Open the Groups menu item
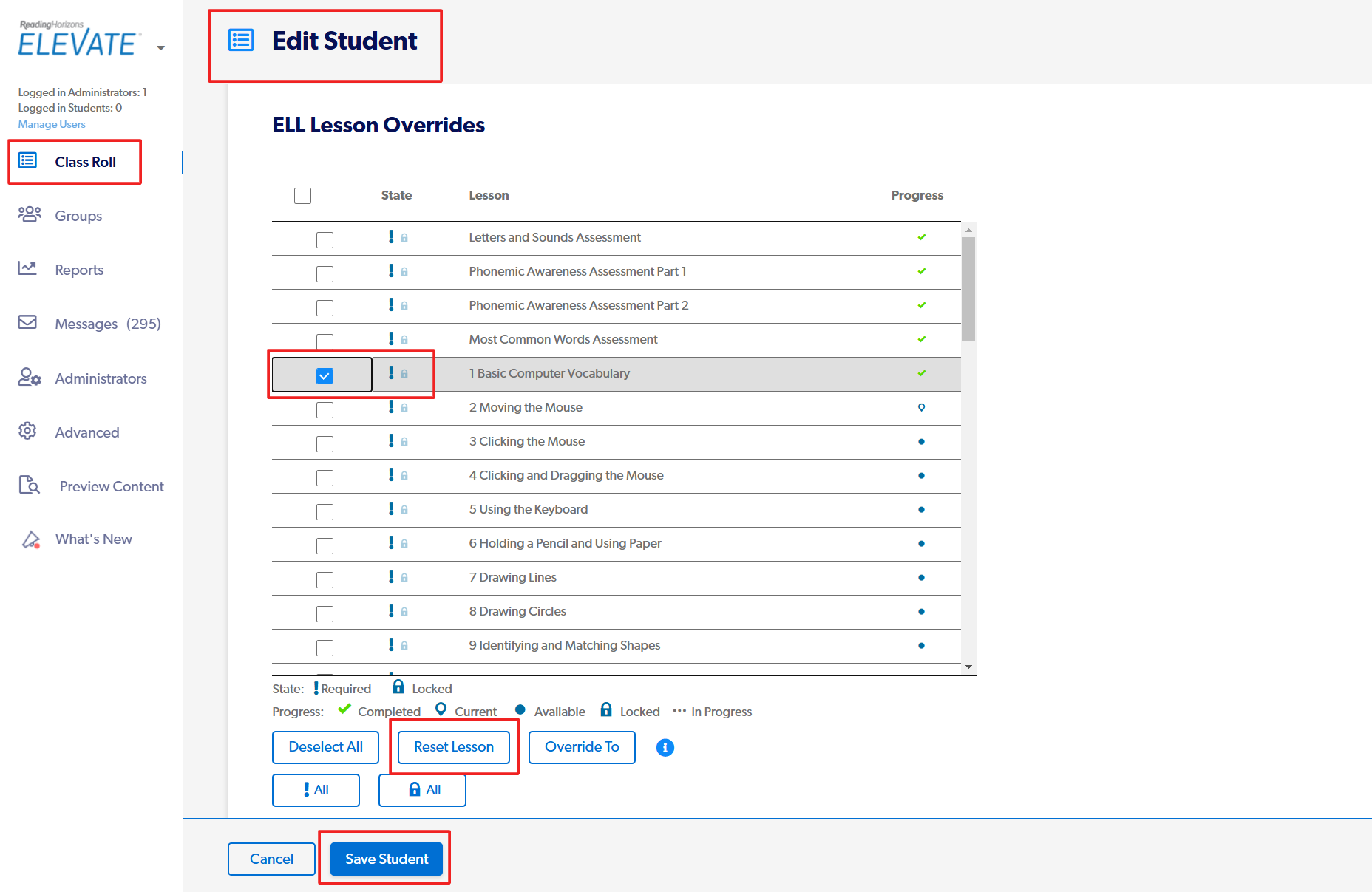 coord(78,216)
